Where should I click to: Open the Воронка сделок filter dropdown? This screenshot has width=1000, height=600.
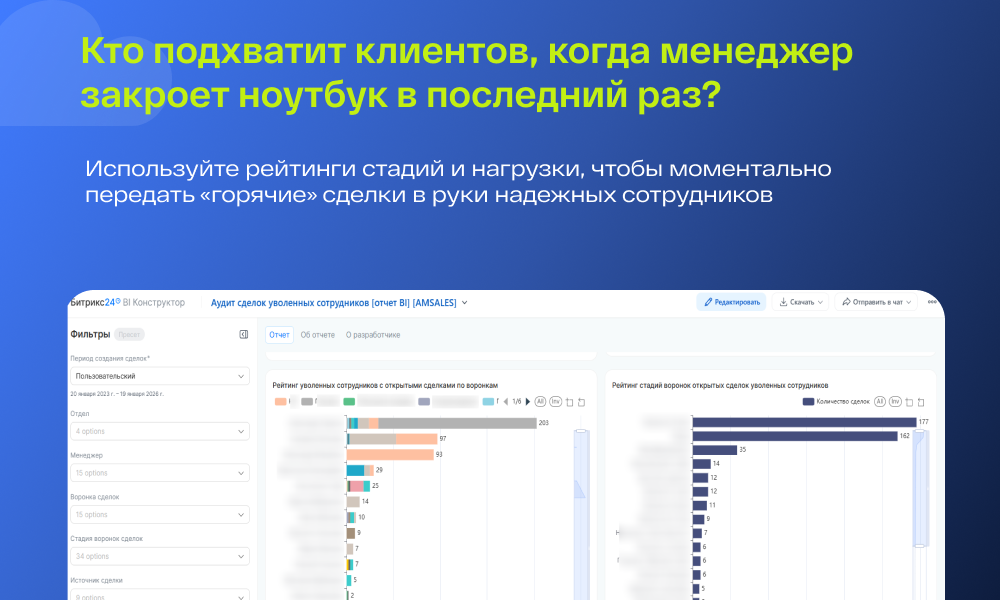tap(159, 515)
